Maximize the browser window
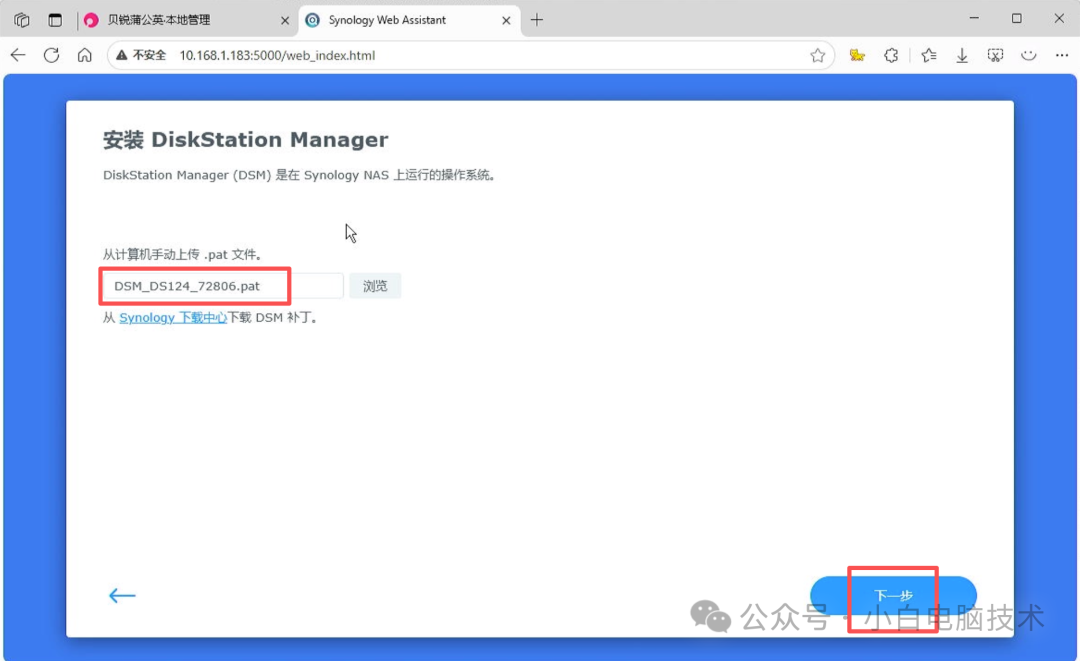The image size is (1080, 661). (x=1017, y=19)
